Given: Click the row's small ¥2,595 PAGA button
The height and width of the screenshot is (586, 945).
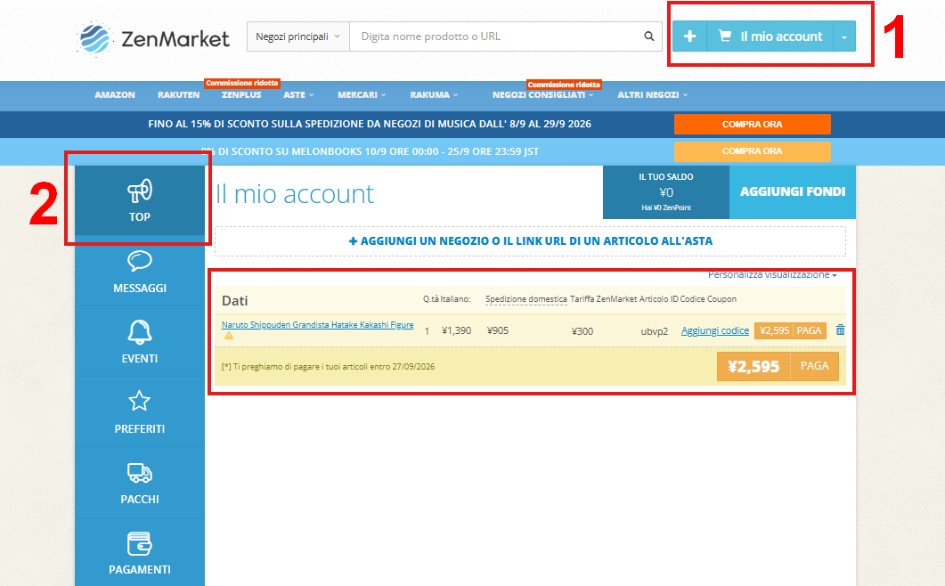Looking at the screenshot, I should [x=790, y=330].
